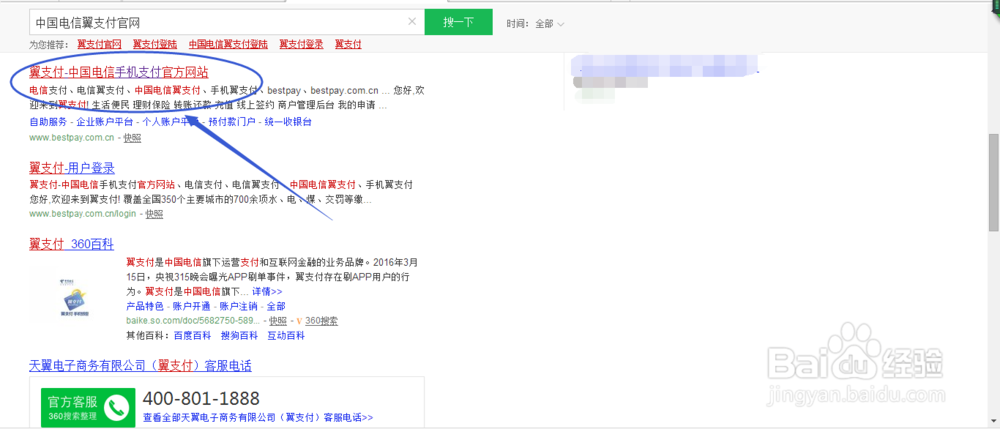
Task: Open 互动百科 alternative encyclopedia
Action: (x=286, y=335)
